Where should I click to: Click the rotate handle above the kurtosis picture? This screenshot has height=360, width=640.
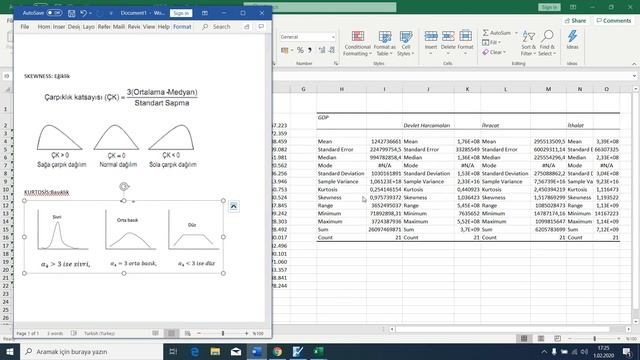point(124,187)
